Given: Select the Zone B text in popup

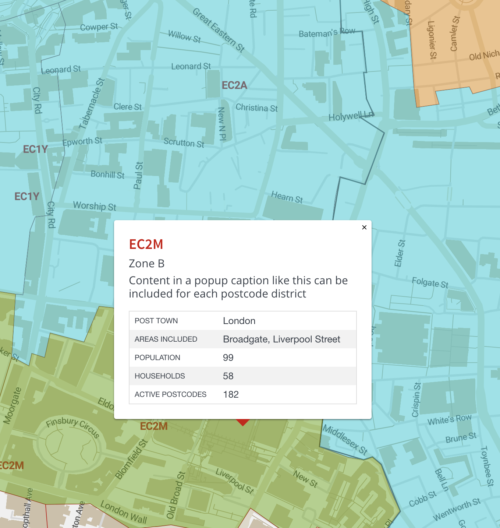Looking at the screenshot, I should [146, 263].
